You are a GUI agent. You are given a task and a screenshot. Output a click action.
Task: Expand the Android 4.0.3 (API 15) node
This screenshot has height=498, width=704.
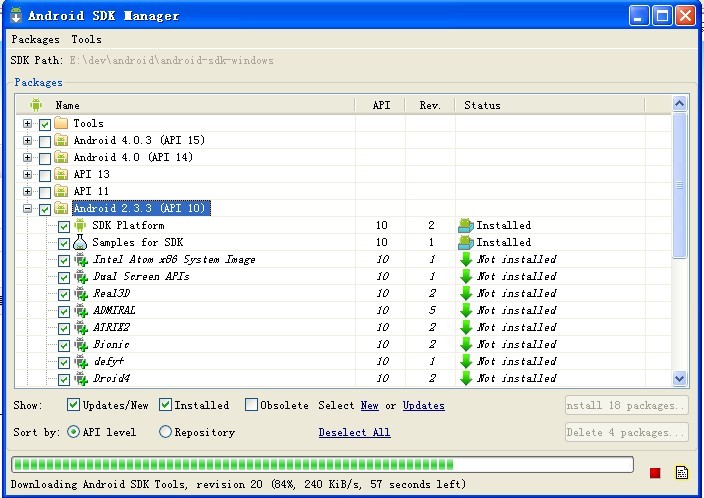(x=27, y=141)
